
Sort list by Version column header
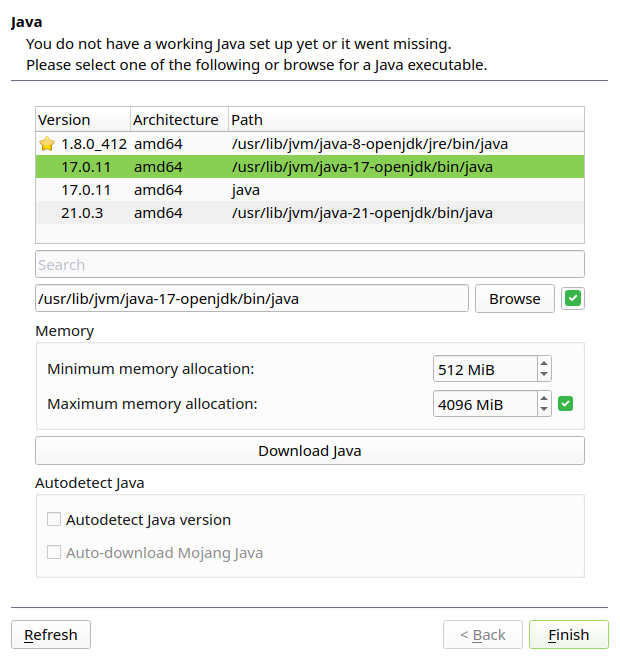tap(82, 120)
